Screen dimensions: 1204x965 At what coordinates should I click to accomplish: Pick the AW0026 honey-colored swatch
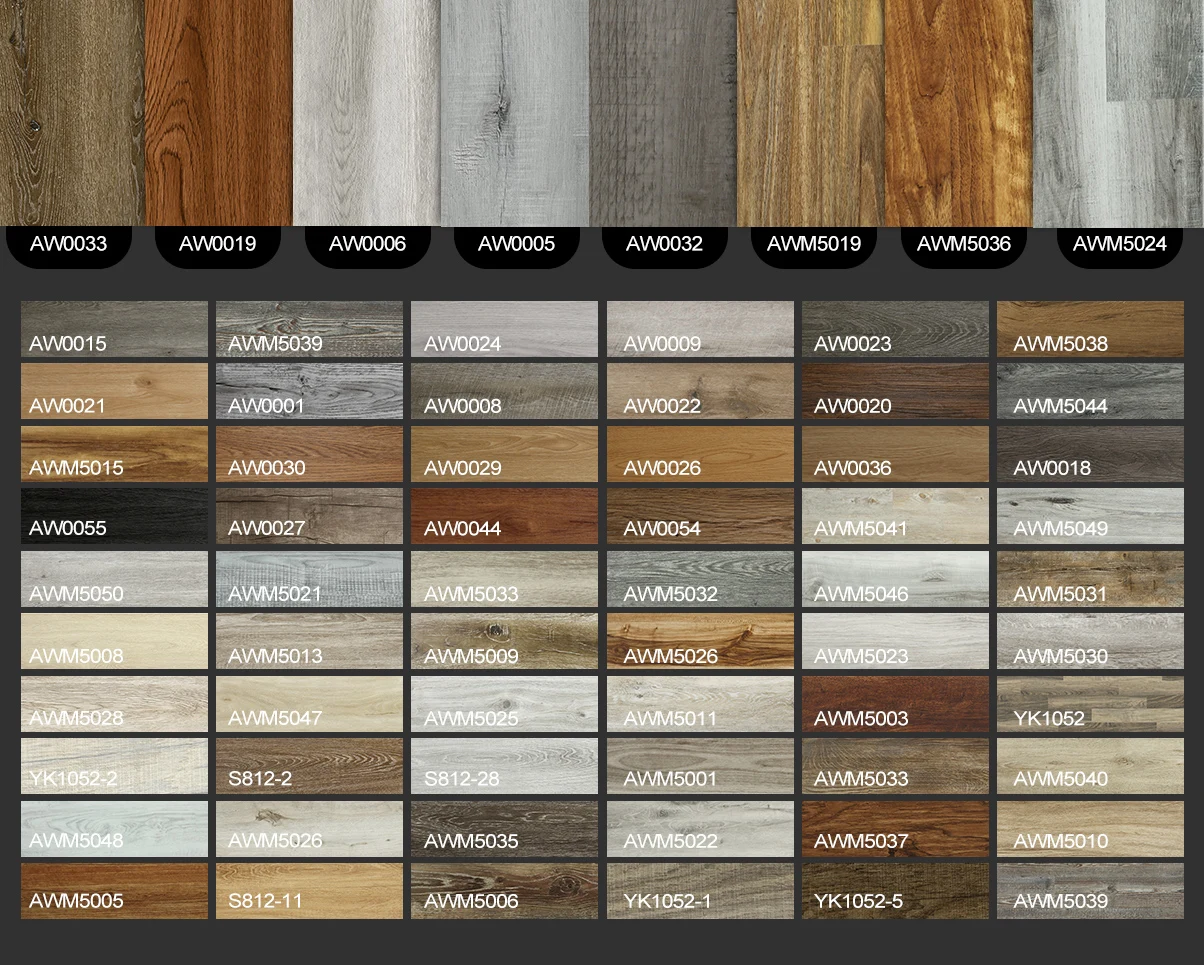click(700, 454)
